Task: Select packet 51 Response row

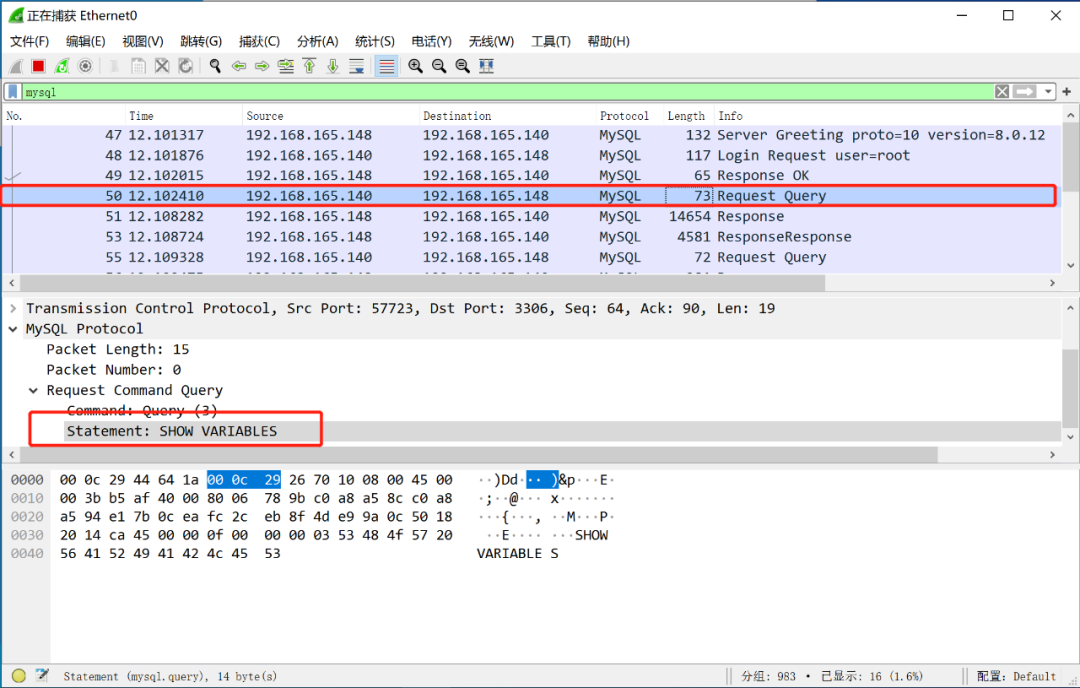Action: (x=500, y=217)
